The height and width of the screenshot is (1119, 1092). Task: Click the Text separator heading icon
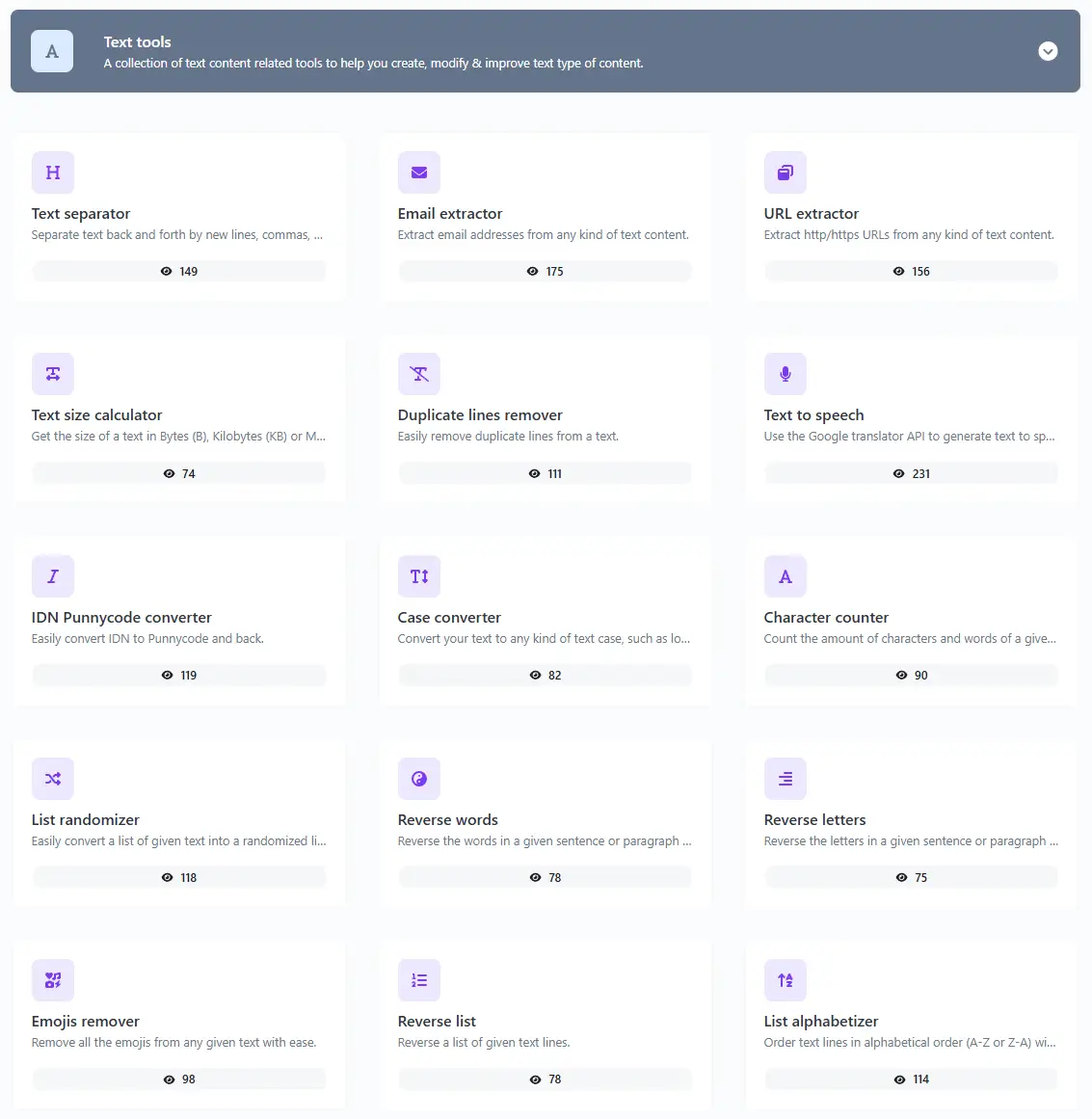tap(52, 173)
